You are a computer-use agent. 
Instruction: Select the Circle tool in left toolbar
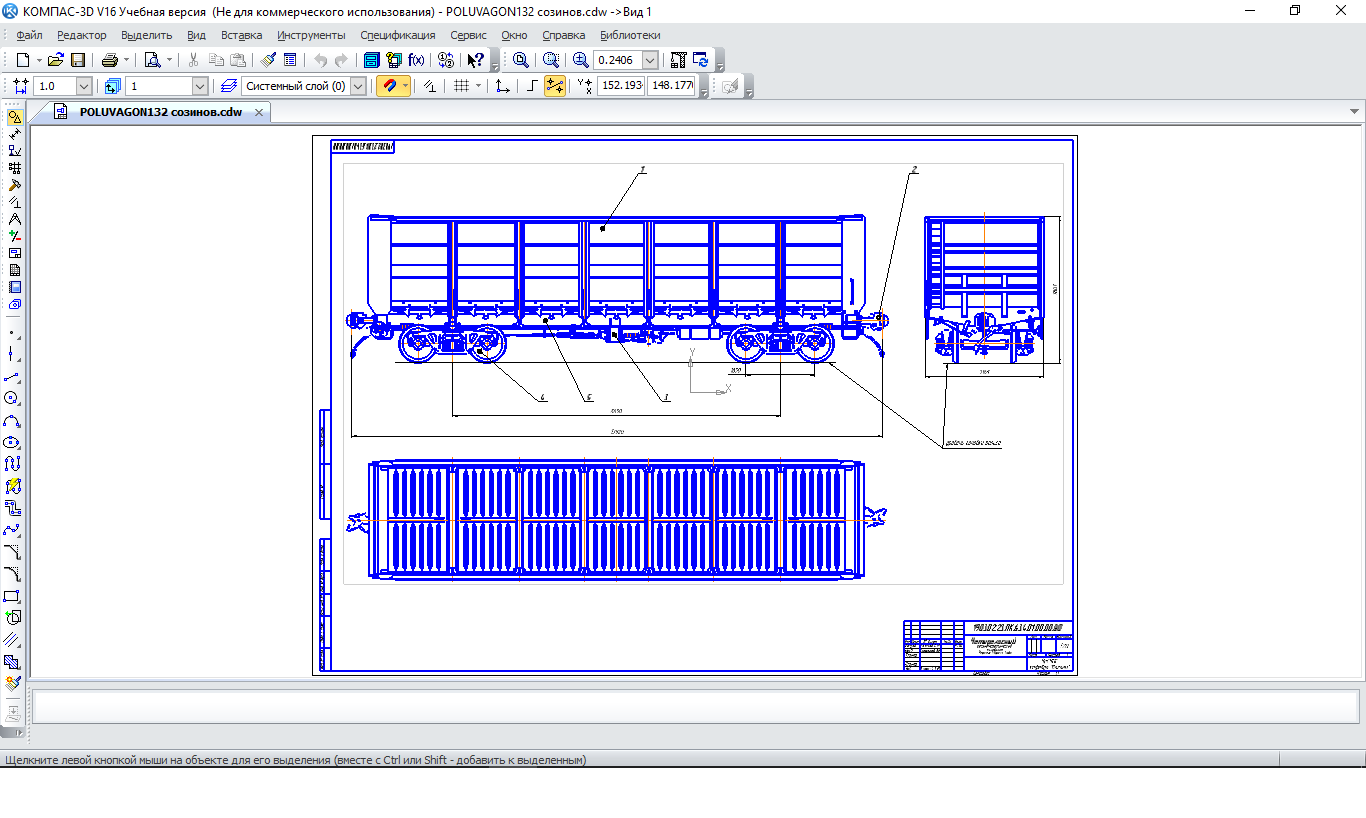[12, 399]
